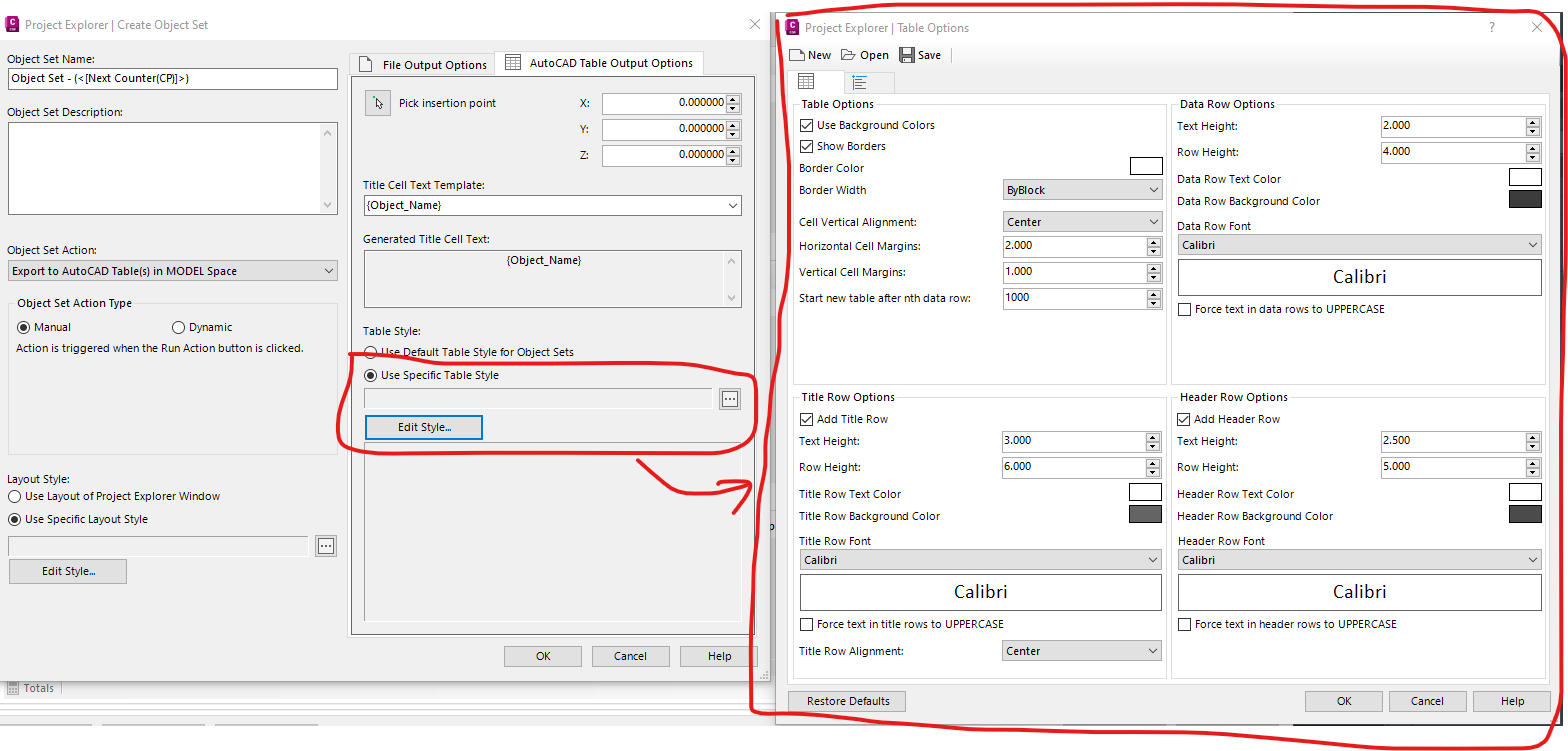Select Use Layout of Project Explorer Window

coord(14,496)
